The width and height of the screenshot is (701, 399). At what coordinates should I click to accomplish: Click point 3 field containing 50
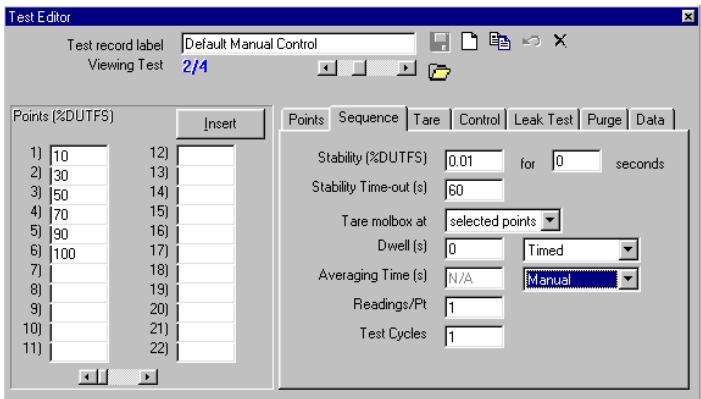[x=79, y=195]
